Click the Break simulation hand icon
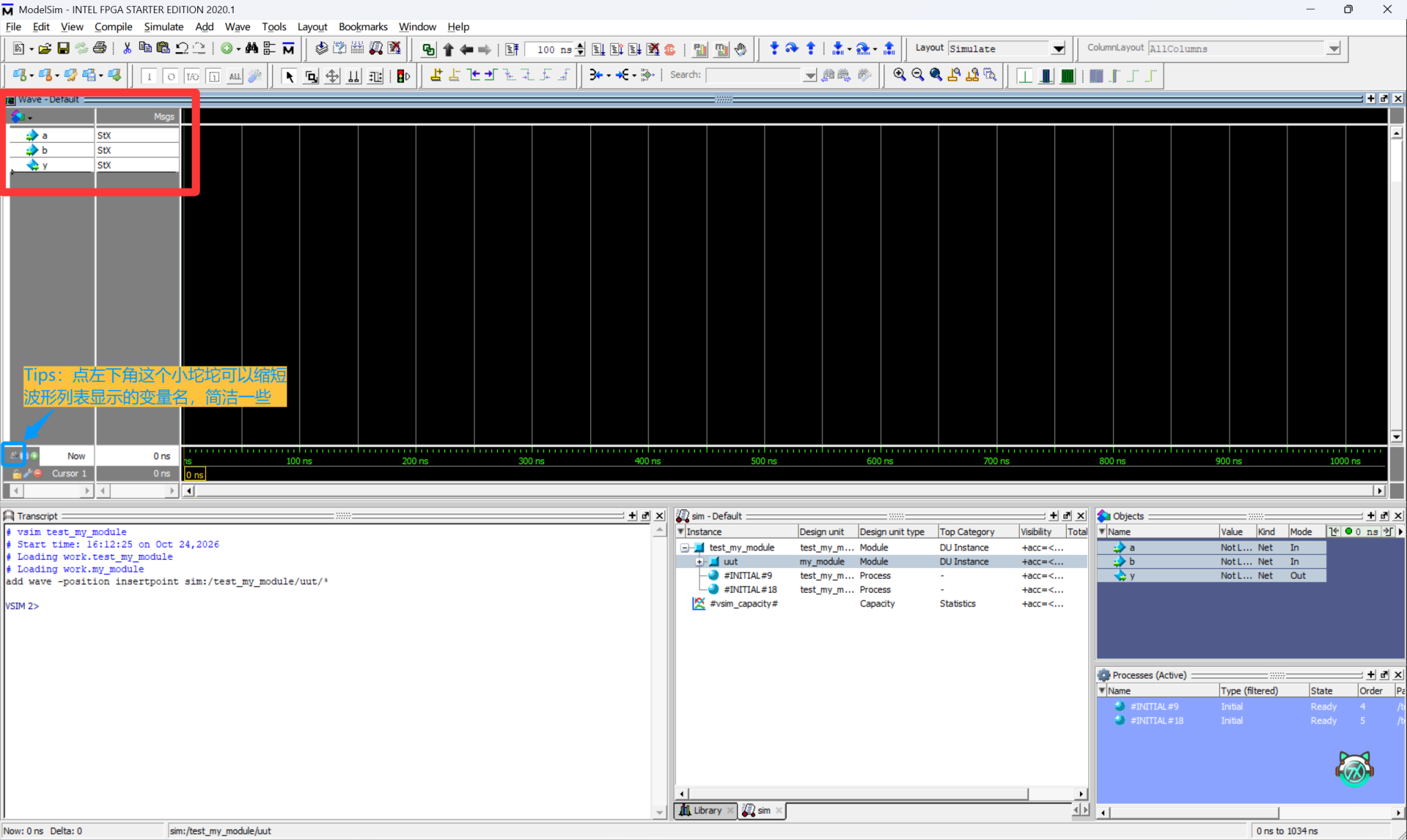Image resolution: width=1407 pixels, height=840 pixels. click(x=741, y=49)
